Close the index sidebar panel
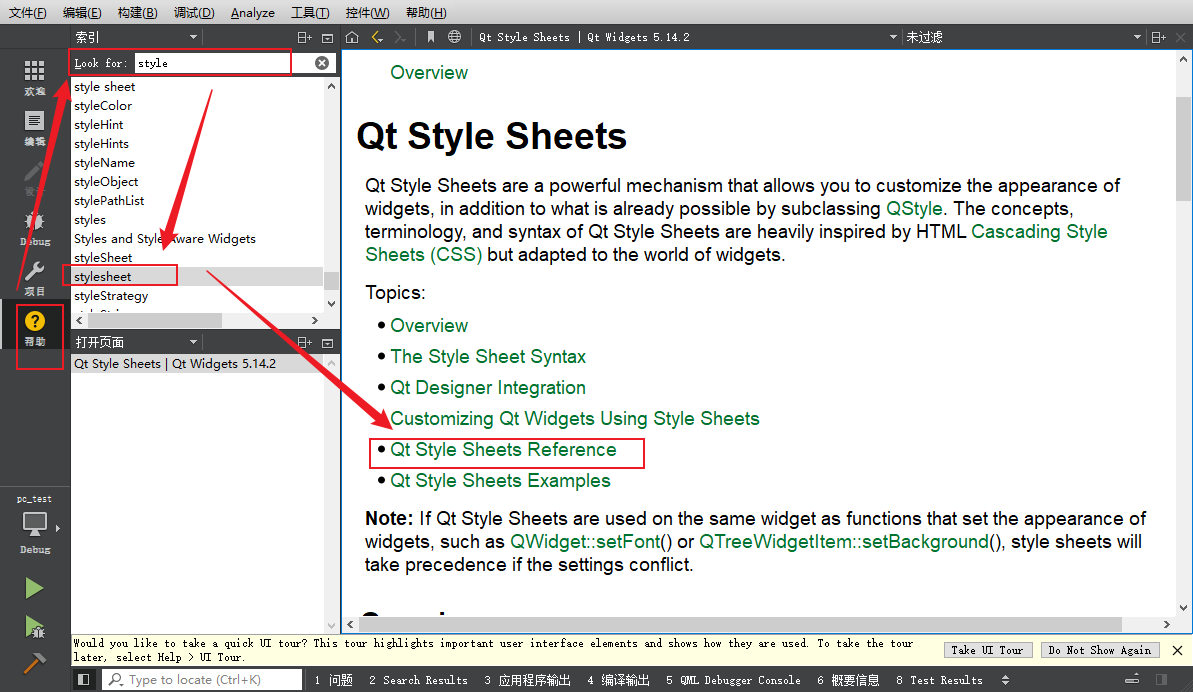The width and height of the screenshot is (1193, 692). coord(328,37)
